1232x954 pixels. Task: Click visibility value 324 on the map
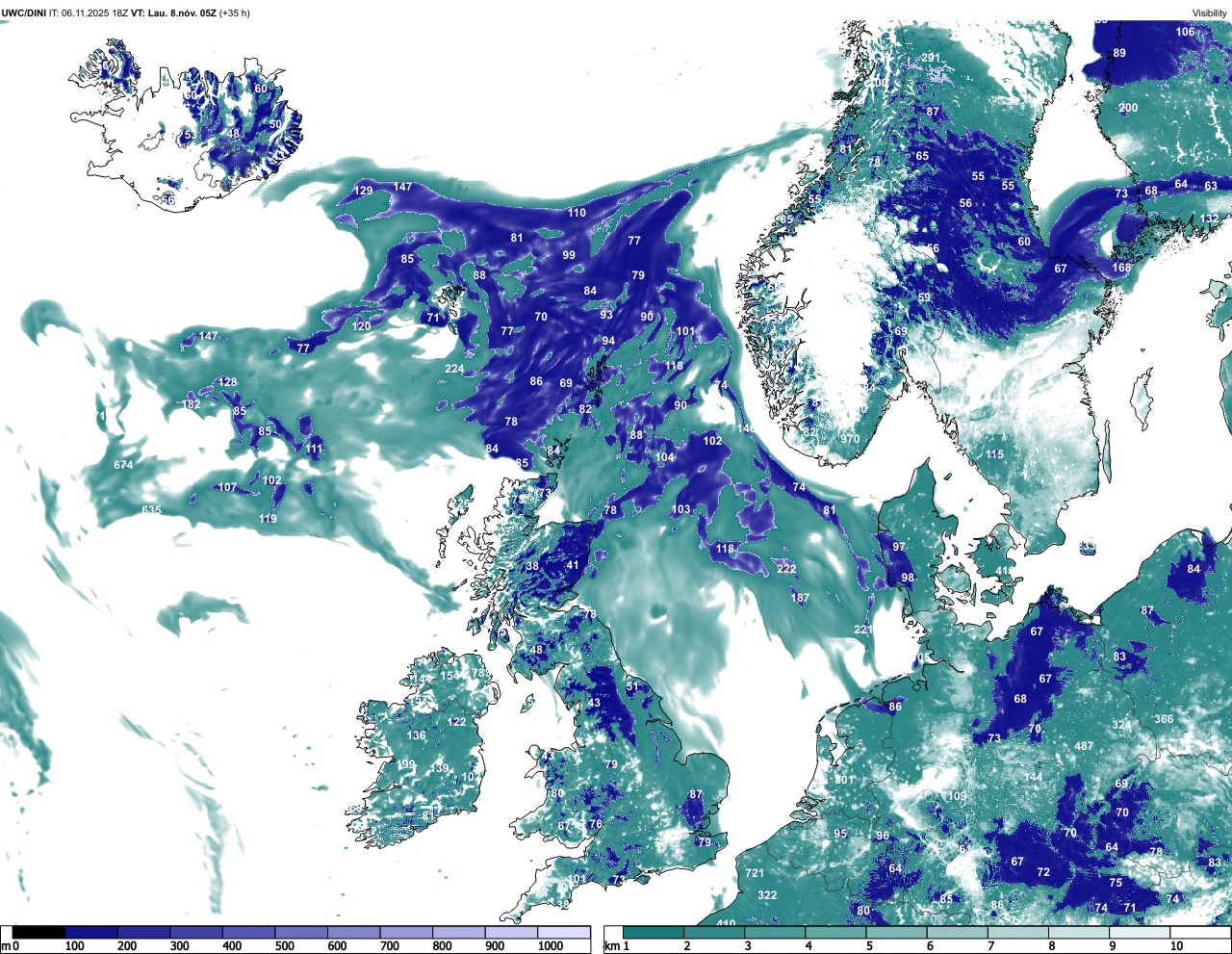coord(1121,725)
